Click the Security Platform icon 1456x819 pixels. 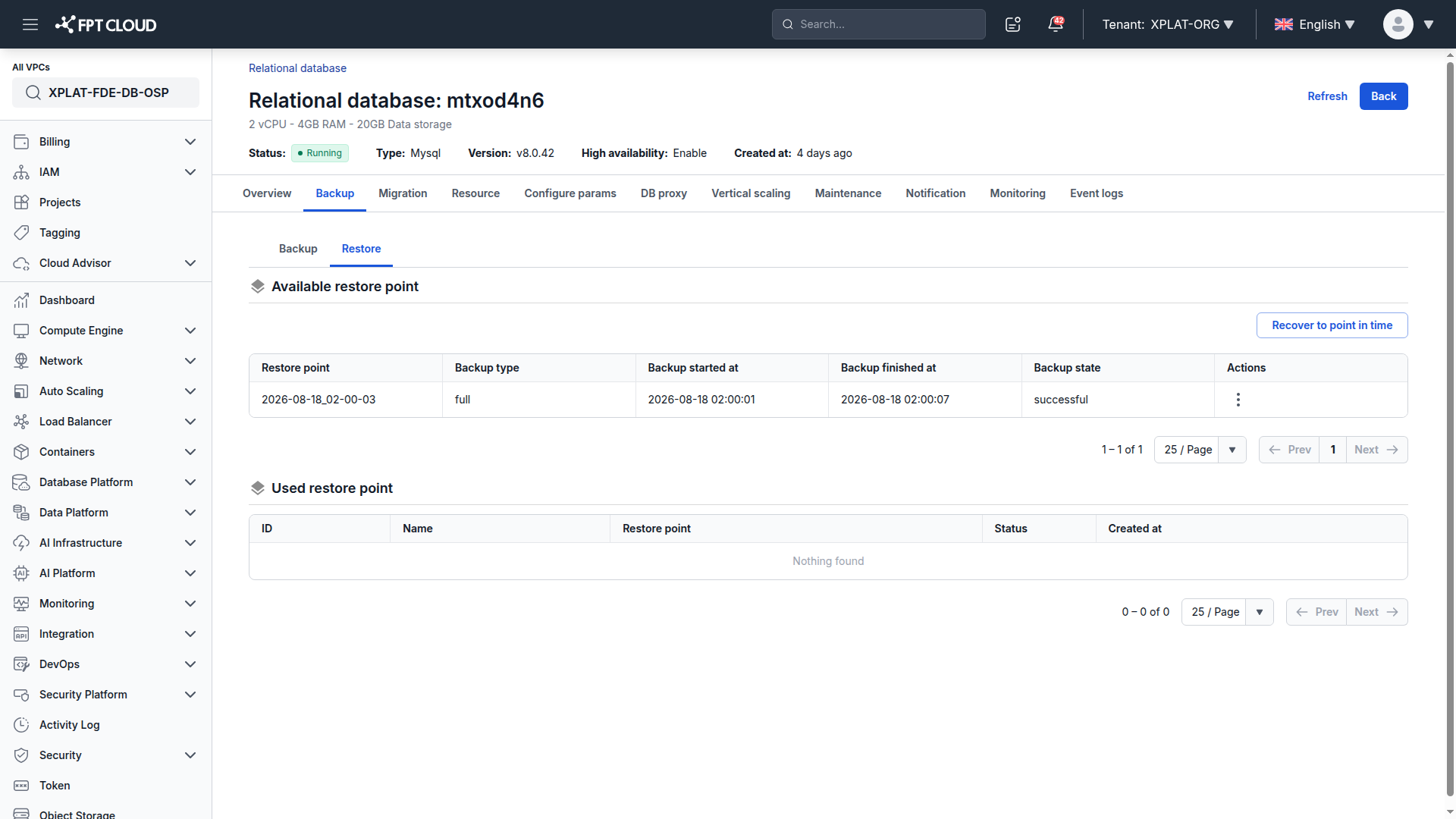tap(21, 695)
